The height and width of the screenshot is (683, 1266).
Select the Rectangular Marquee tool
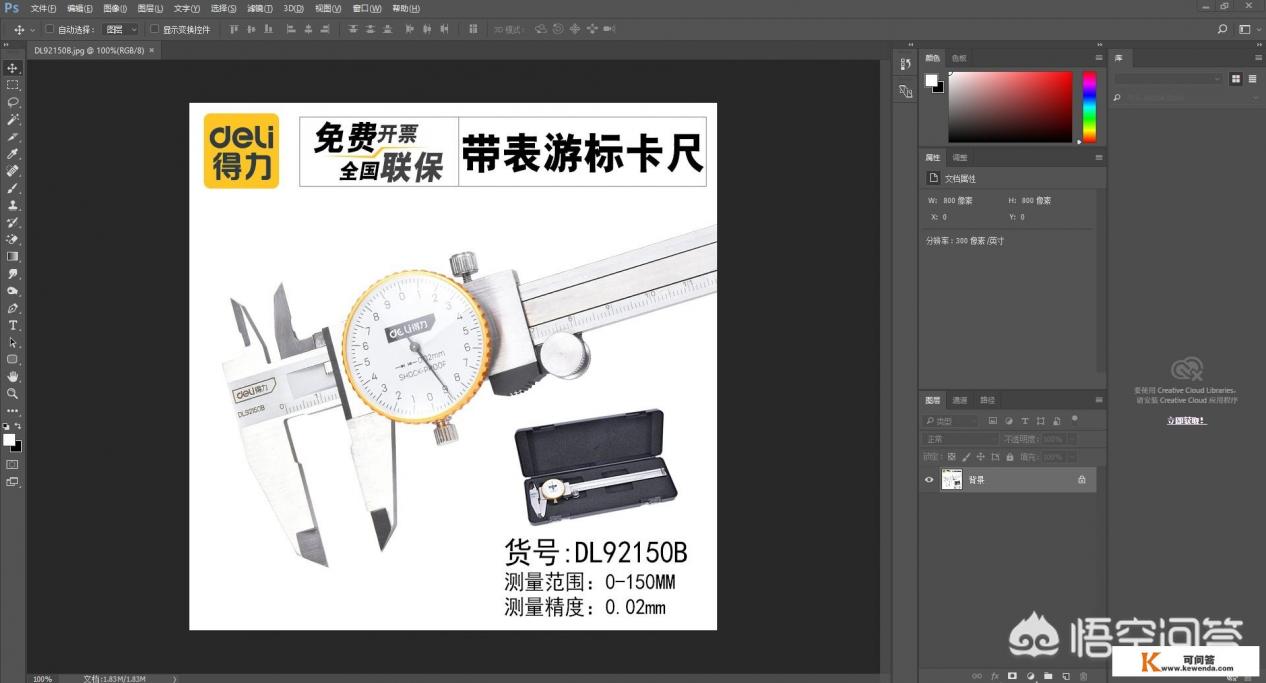point(13,85)
